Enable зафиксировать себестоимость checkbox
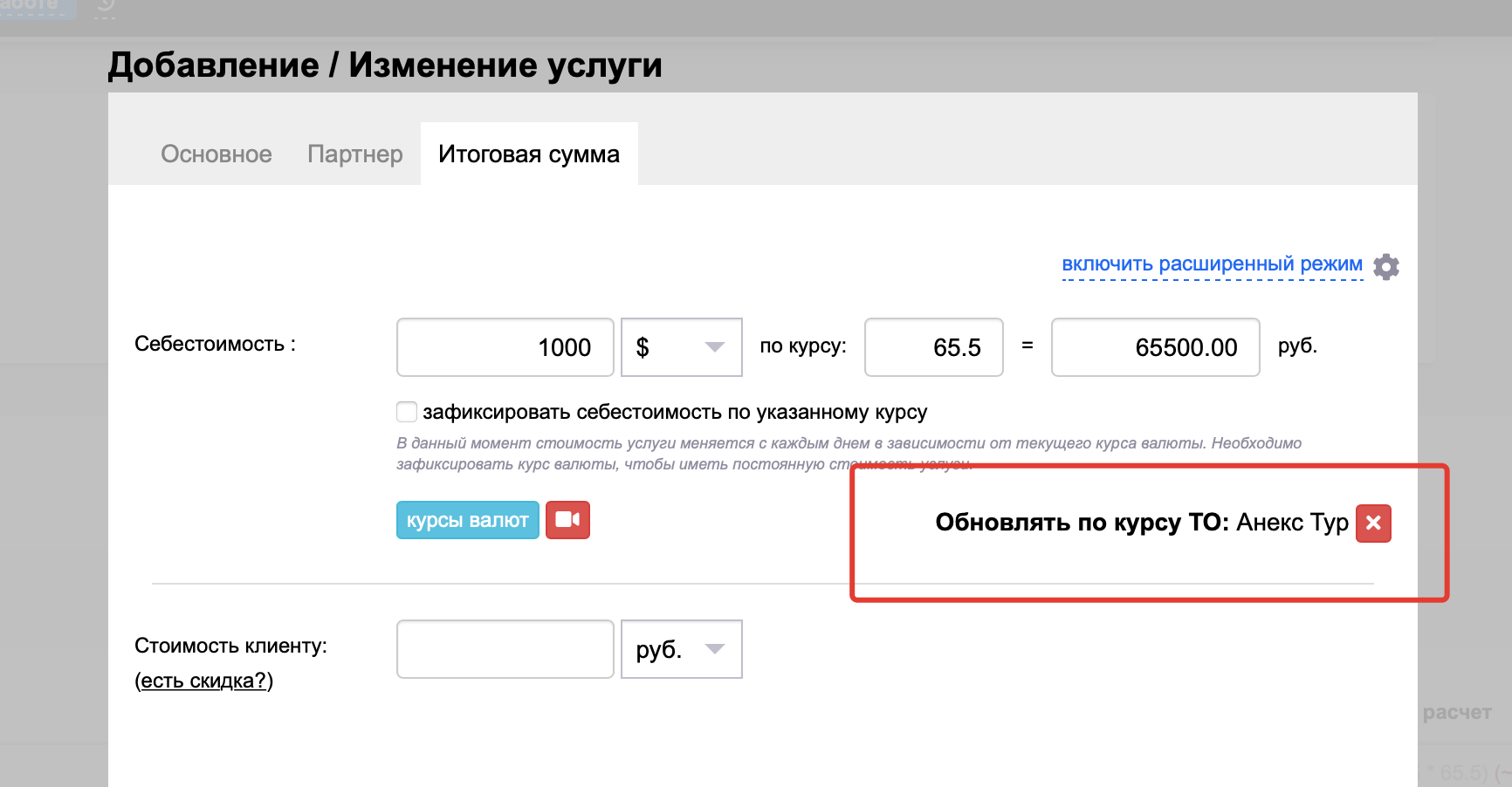Viewport: 1512px width, 787px height. pos(407,412)
